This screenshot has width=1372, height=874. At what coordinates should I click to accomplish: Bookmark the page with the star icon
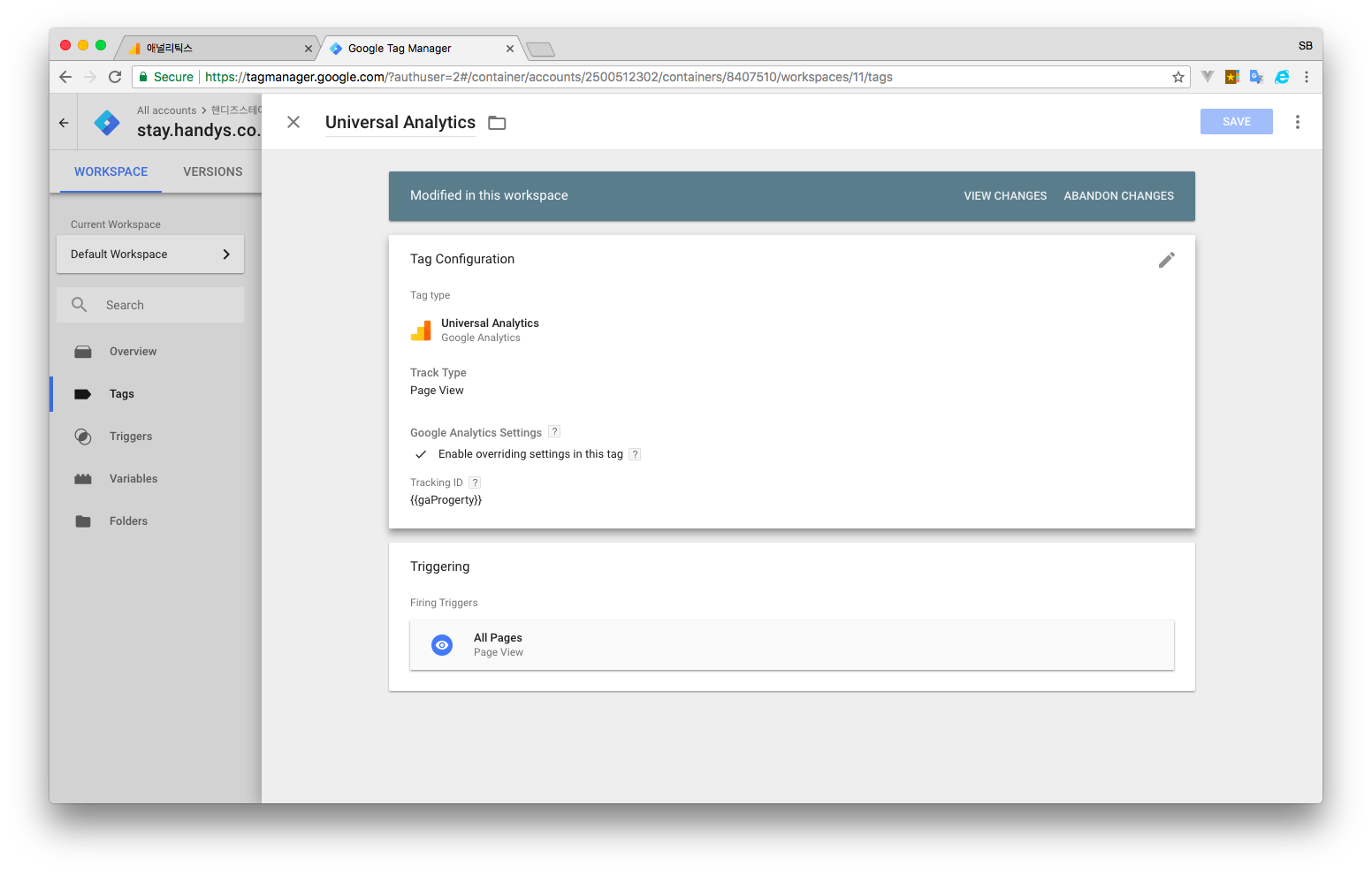tap(1178, 77)
